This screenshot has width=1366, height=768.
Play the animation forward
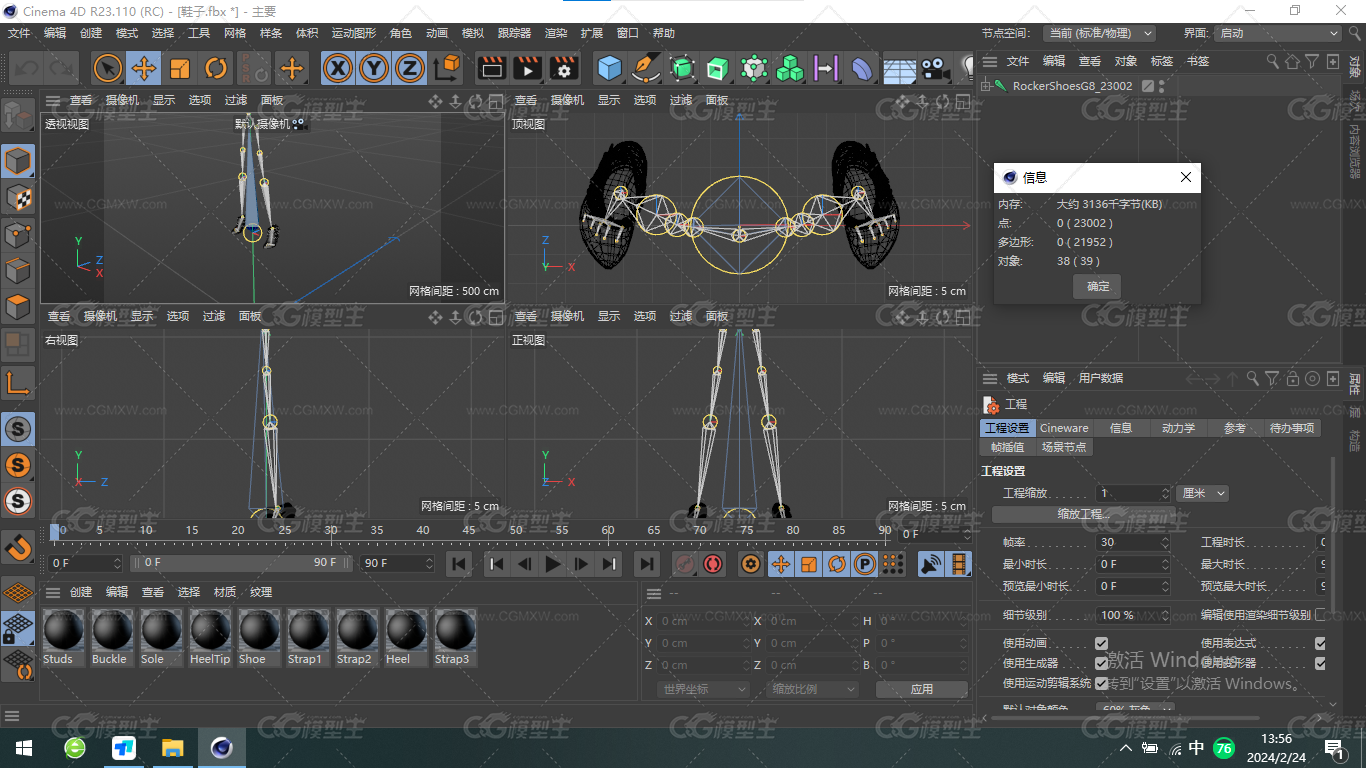click(553, 564)
